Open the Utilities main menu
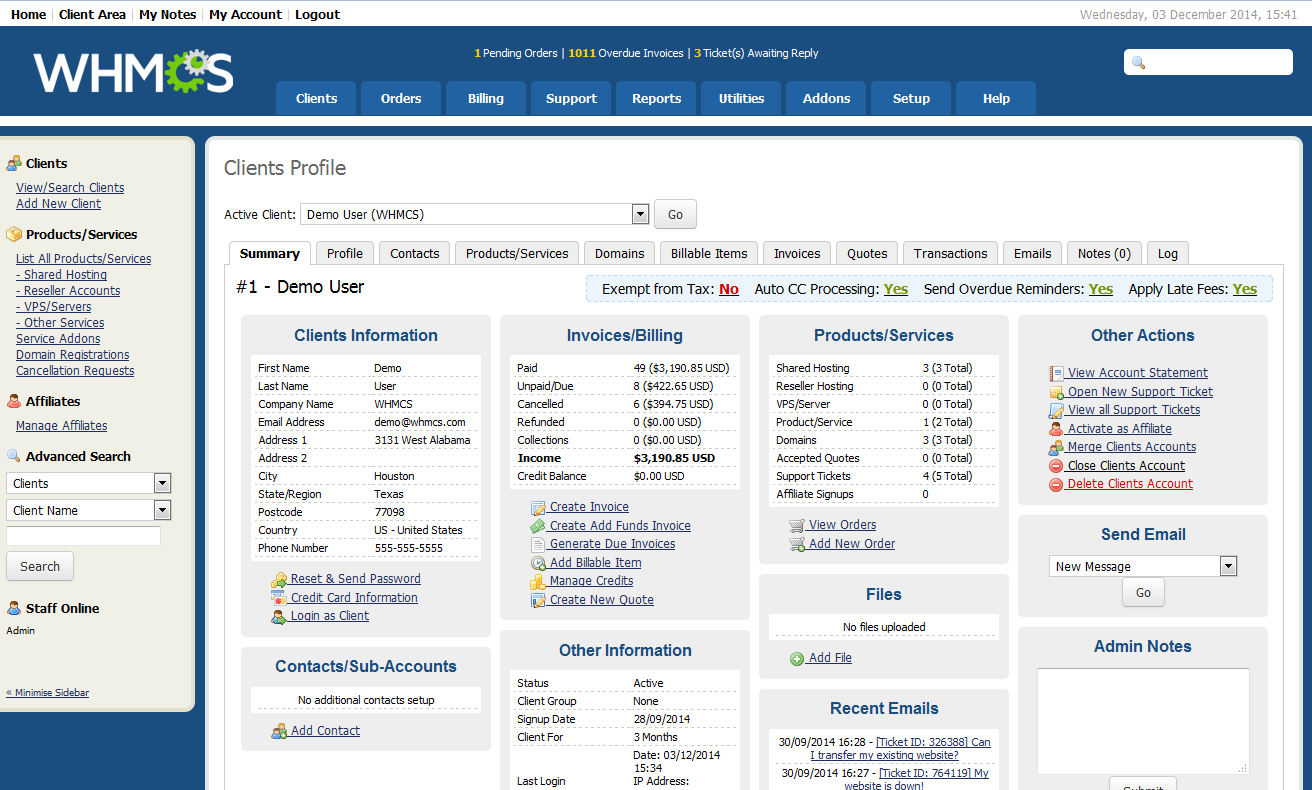This screenshot has height=790, width=1312. tap(741, 98)
